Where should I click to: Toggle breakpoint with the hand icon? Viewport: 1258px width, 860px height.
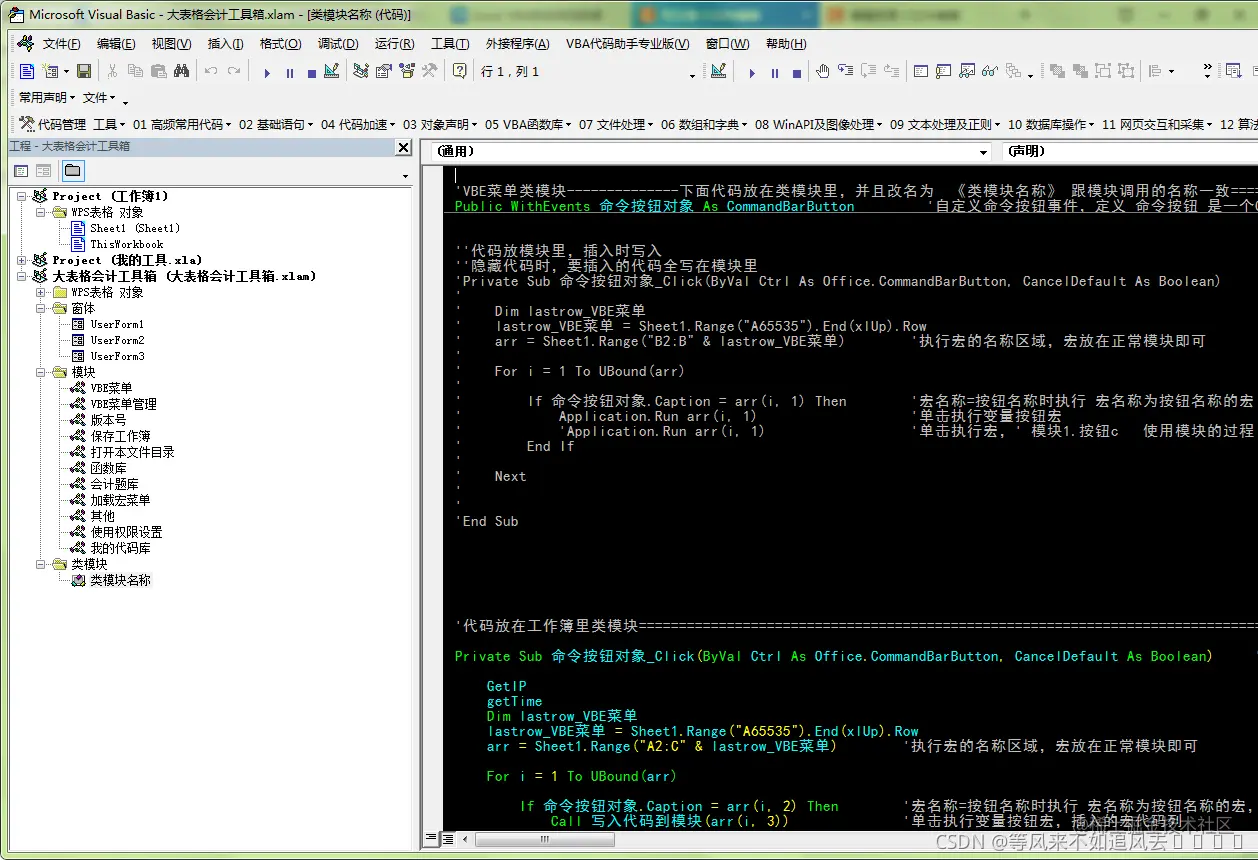(x=822, y=71)
